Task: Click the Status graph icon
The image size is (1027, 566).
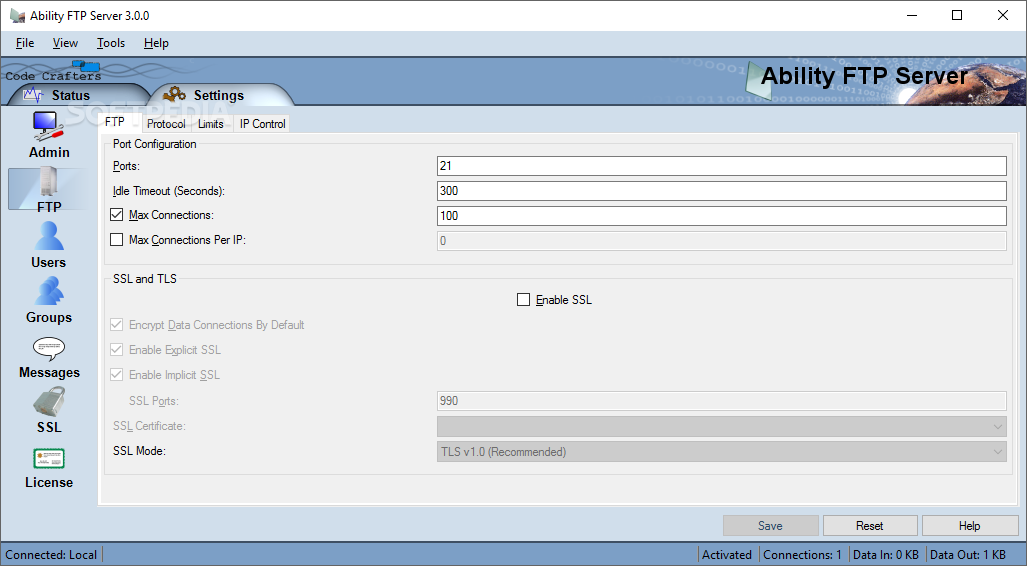Action: (x=33, y=95)
